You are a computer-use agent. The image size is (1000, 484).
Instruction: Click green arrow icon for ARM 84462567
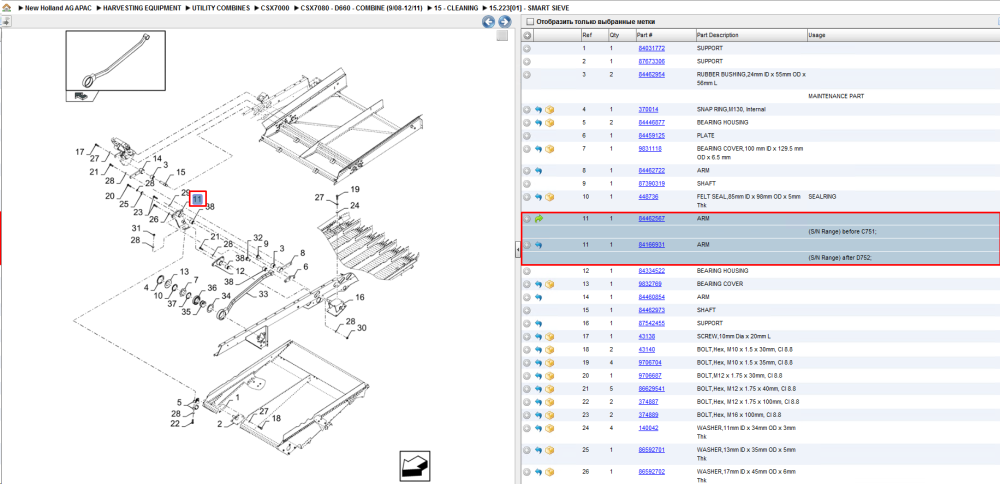coord(538,219)
